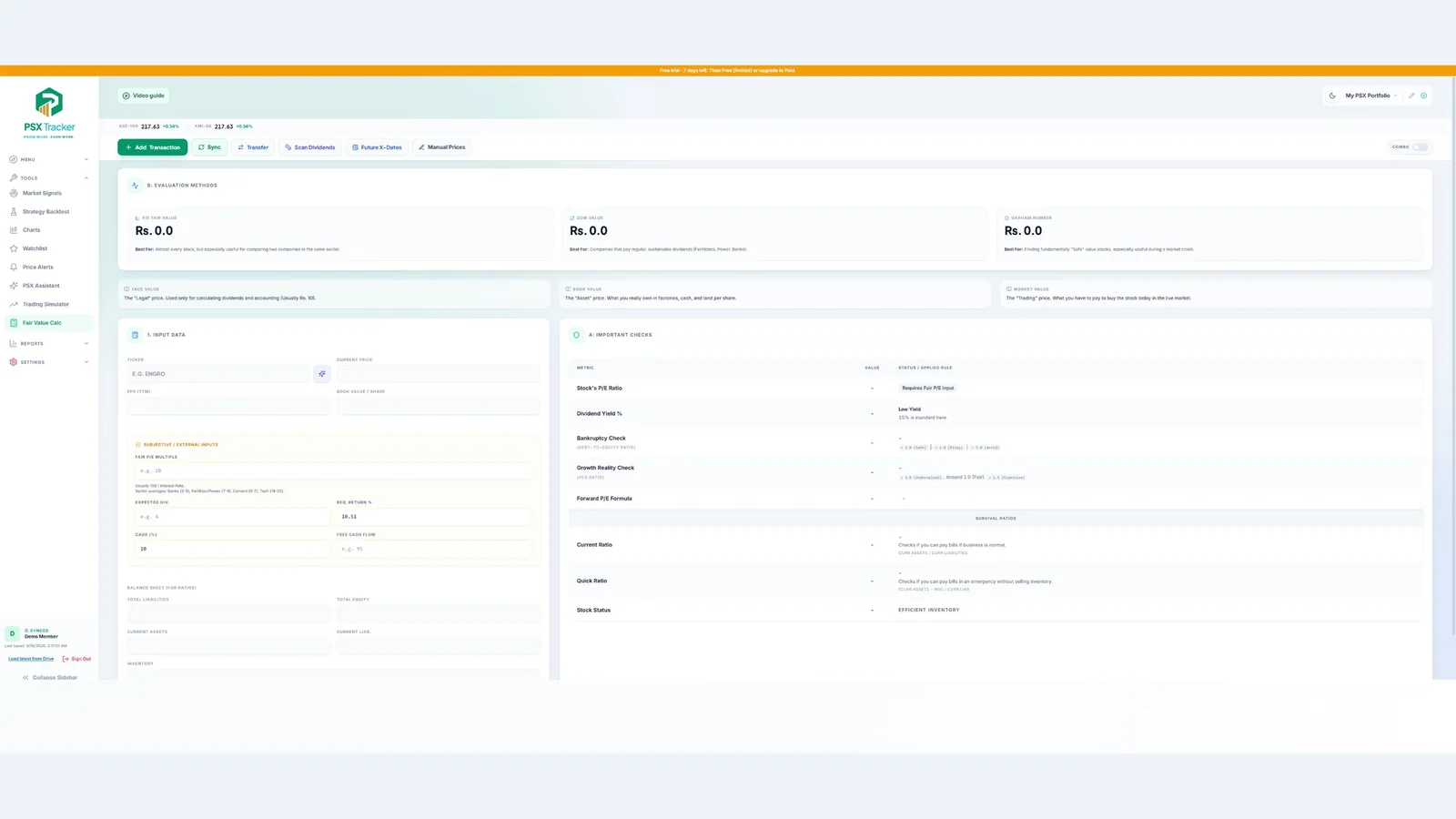1456x819 pixels.
Task: Click Scan Dividends
Action: pos(309,147)
